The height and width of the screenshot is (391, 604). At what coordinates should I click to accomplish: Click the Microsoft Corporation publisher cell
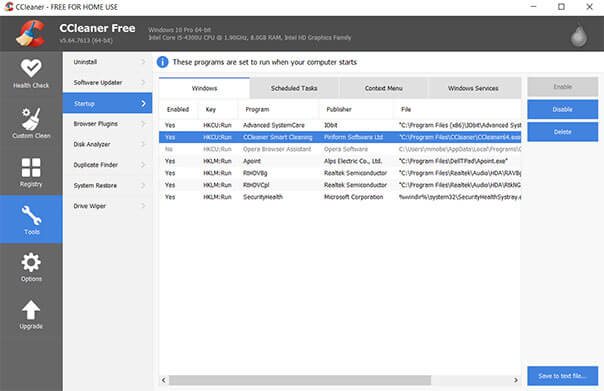(x=354, y=197)
